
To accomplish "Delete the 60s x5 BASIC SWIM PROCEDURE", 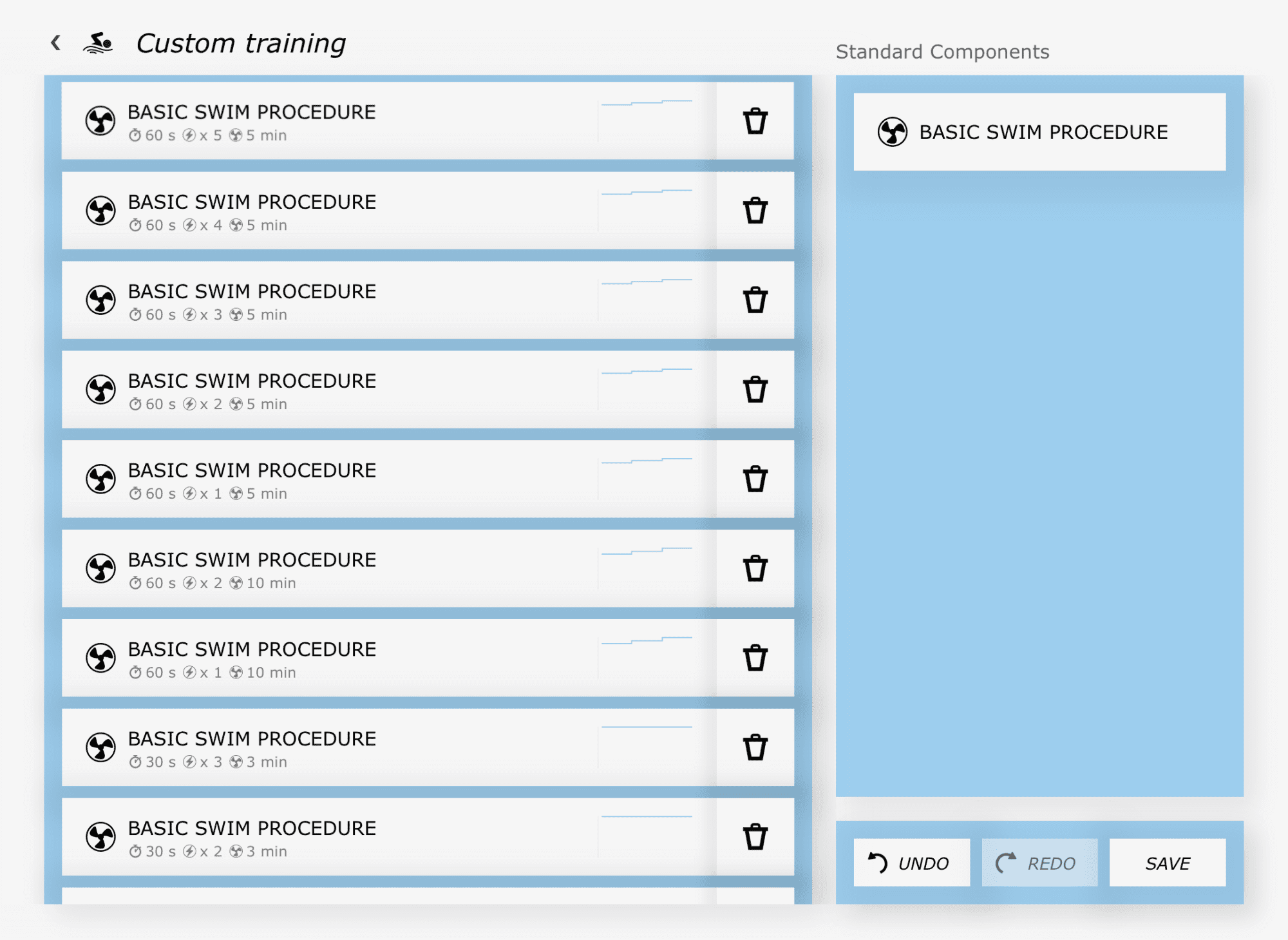I will click(753, 120).
